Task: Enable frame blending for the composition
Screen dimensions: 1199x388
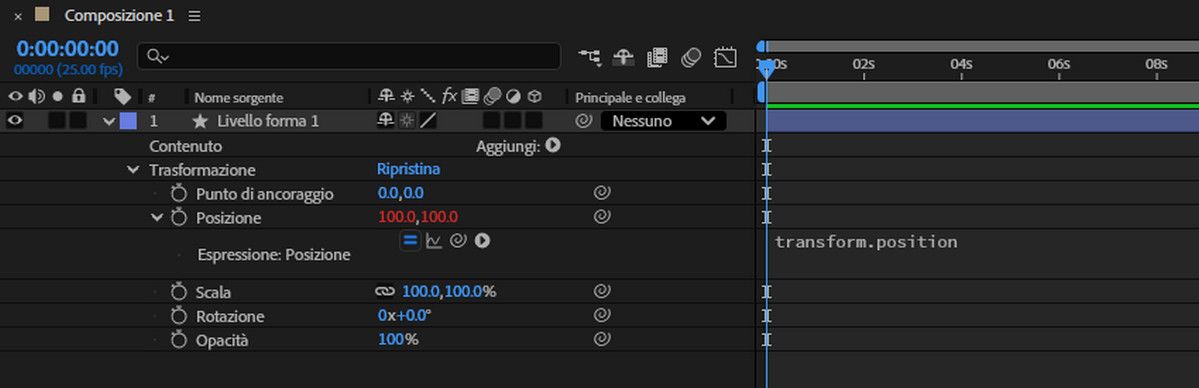Action: 658,57
